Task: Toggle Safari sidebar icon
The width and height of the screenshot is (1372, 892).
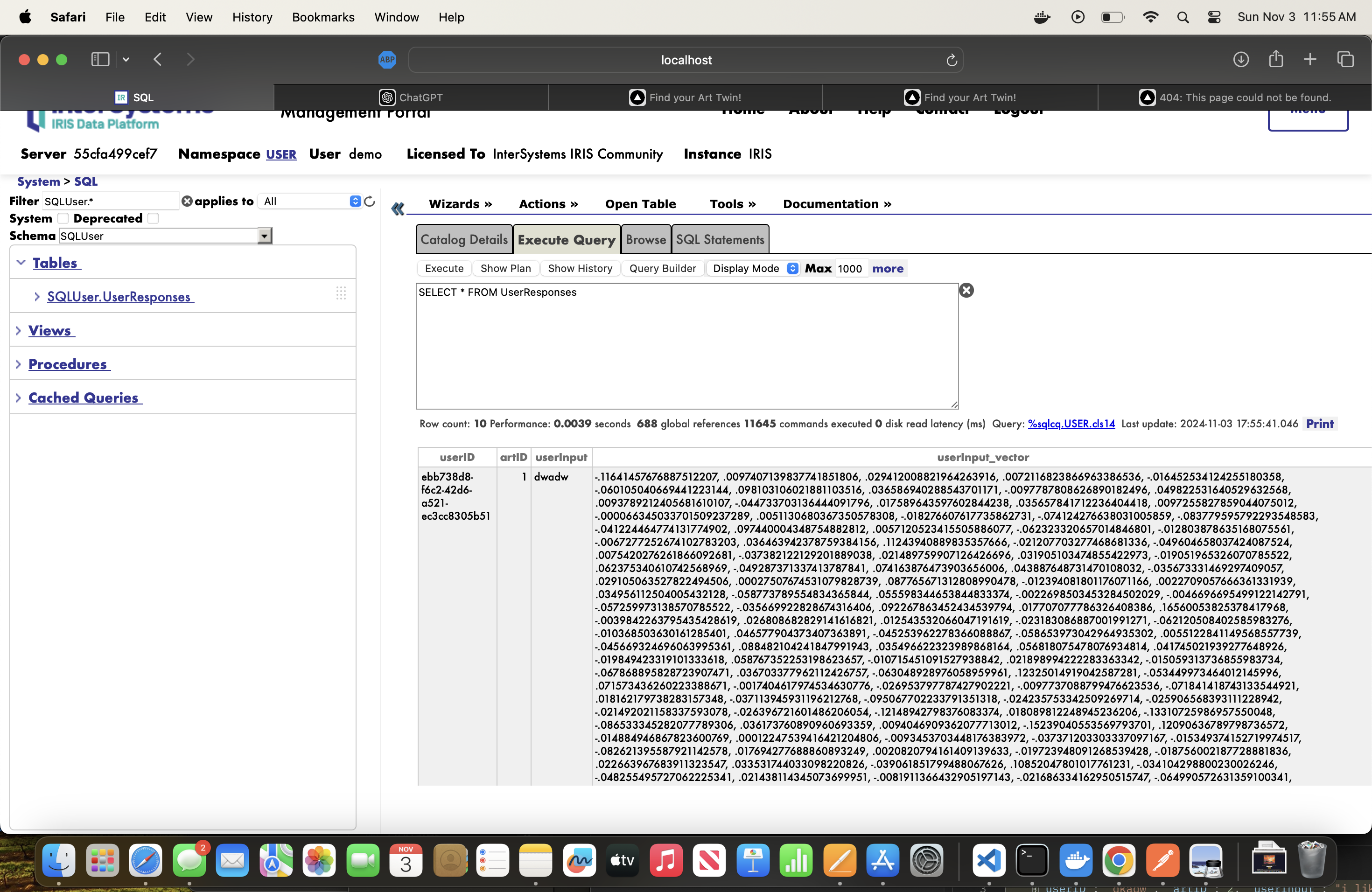Action: (x=100, y=59)
